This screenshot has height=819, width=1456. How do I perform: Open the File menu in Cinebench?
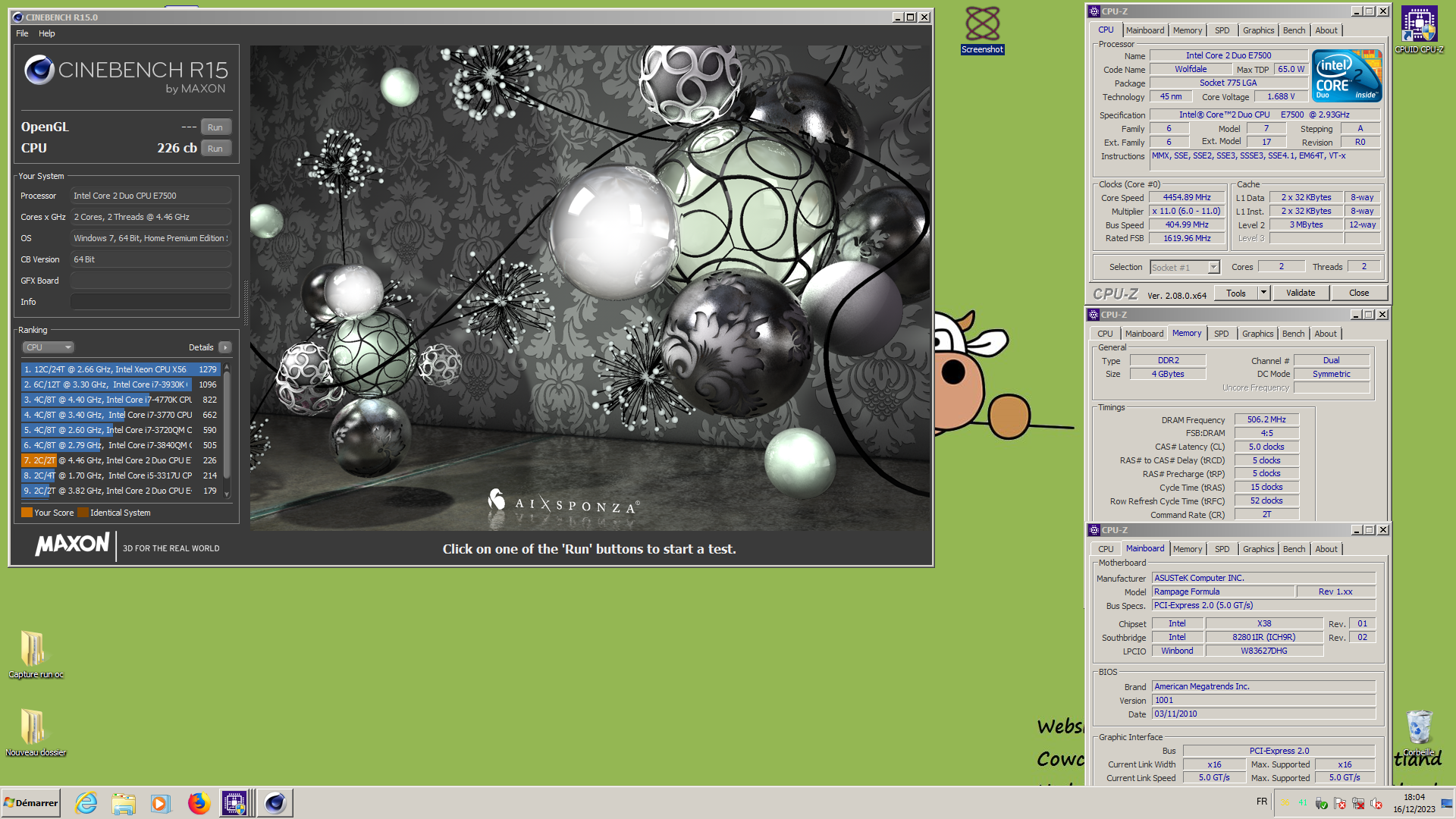point(22,33)
